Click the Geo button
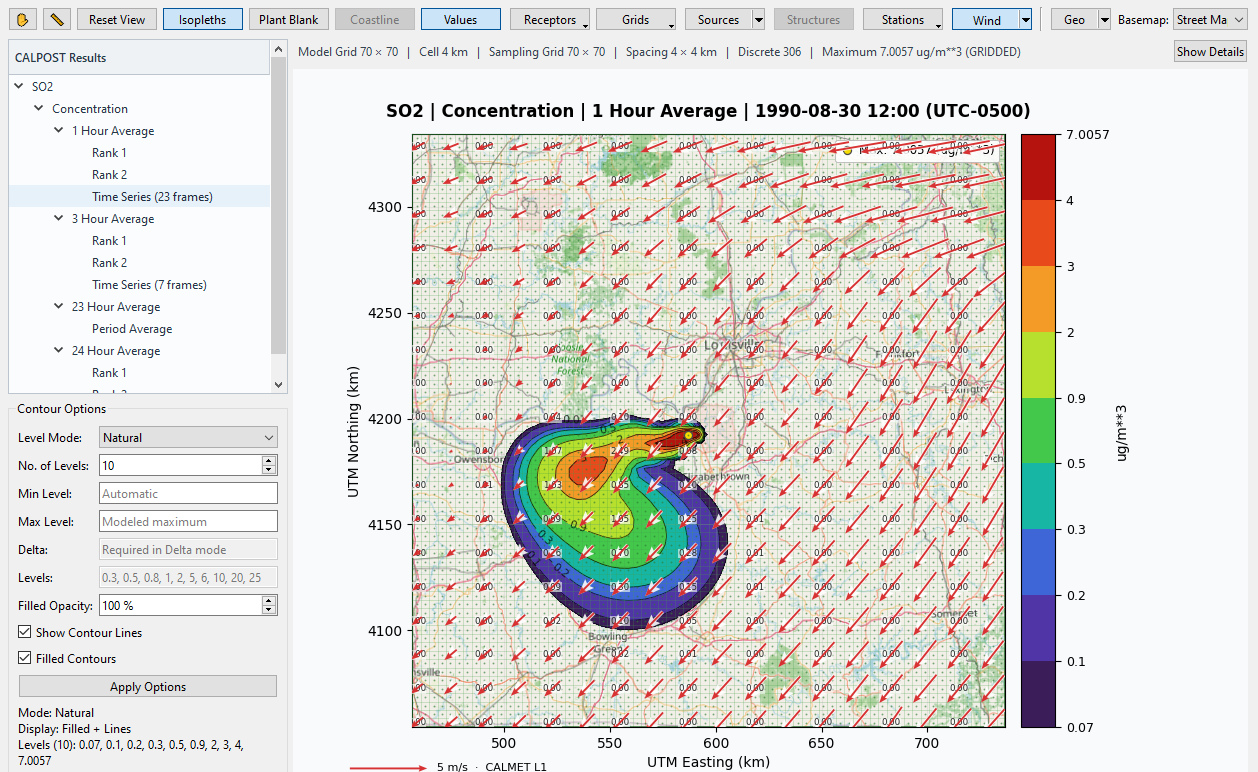The height and width of the screenshot is (772, 1258). coord(1074,19)
